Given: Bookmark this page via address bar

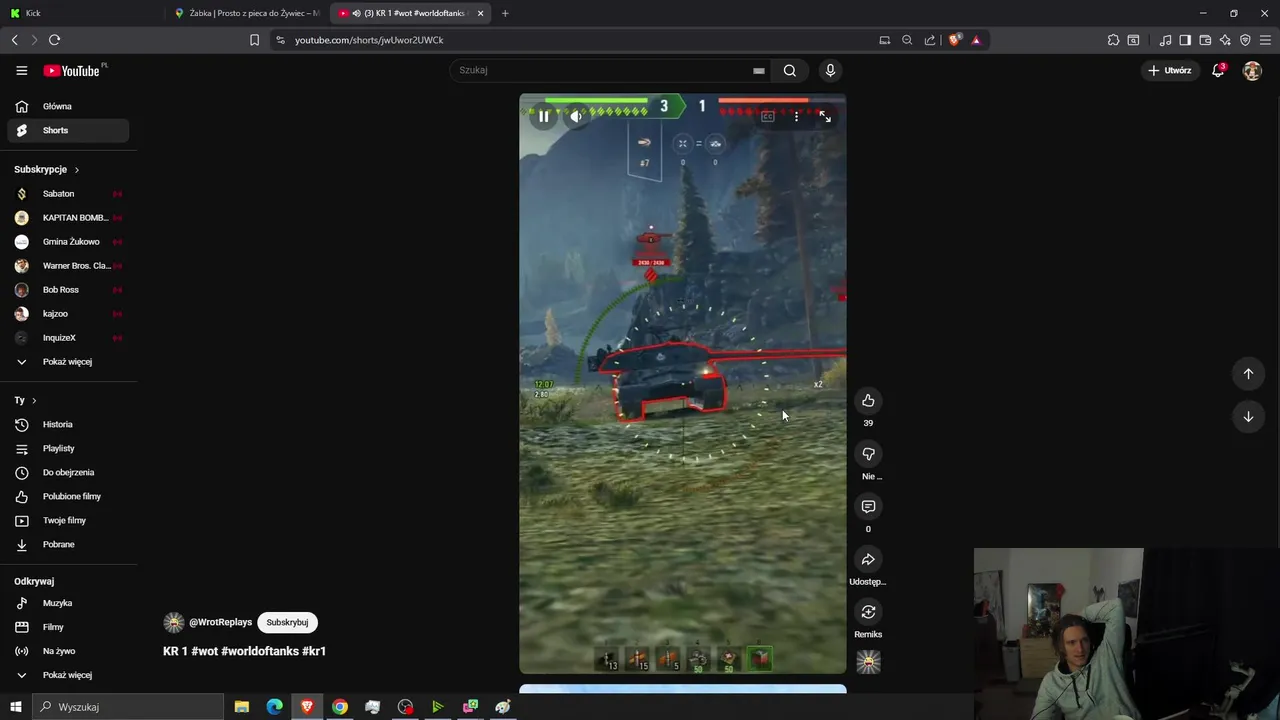Looking at the screenshot, I should [254, 40].
